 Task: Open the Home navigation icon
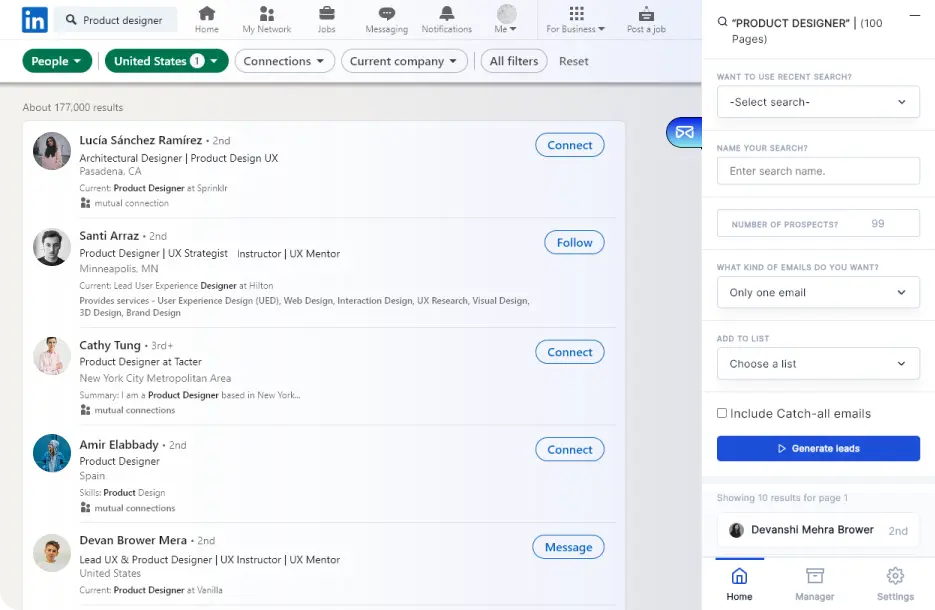[x=207, y=14]
